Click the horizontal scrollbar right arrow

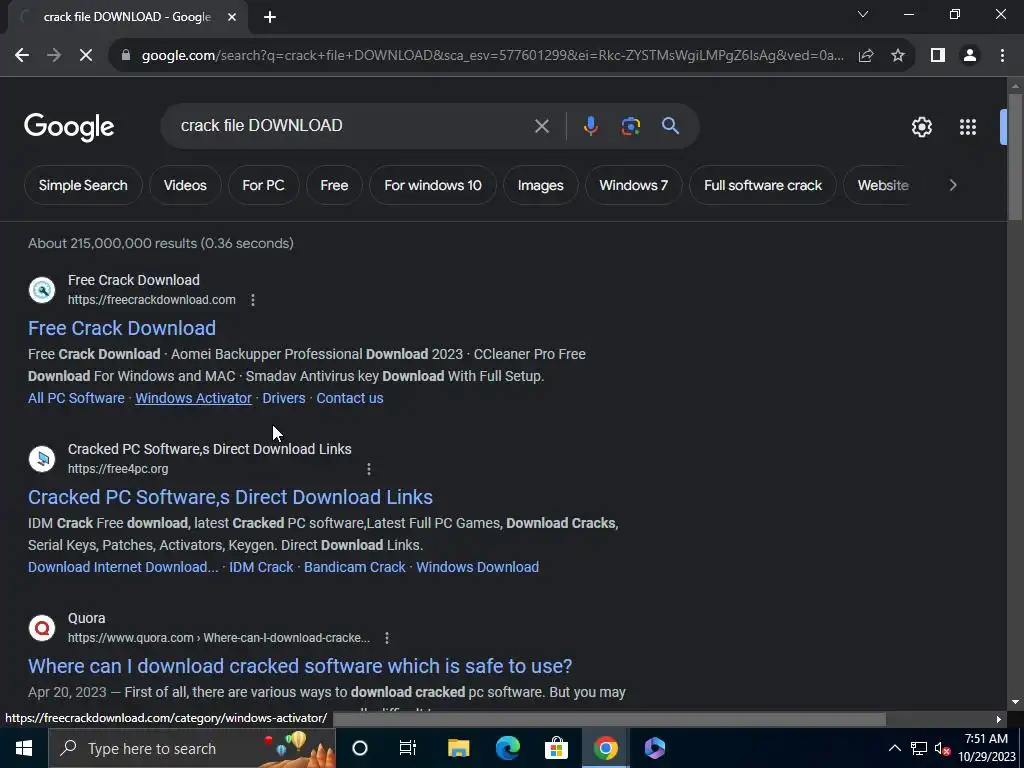tap(999, 719)
